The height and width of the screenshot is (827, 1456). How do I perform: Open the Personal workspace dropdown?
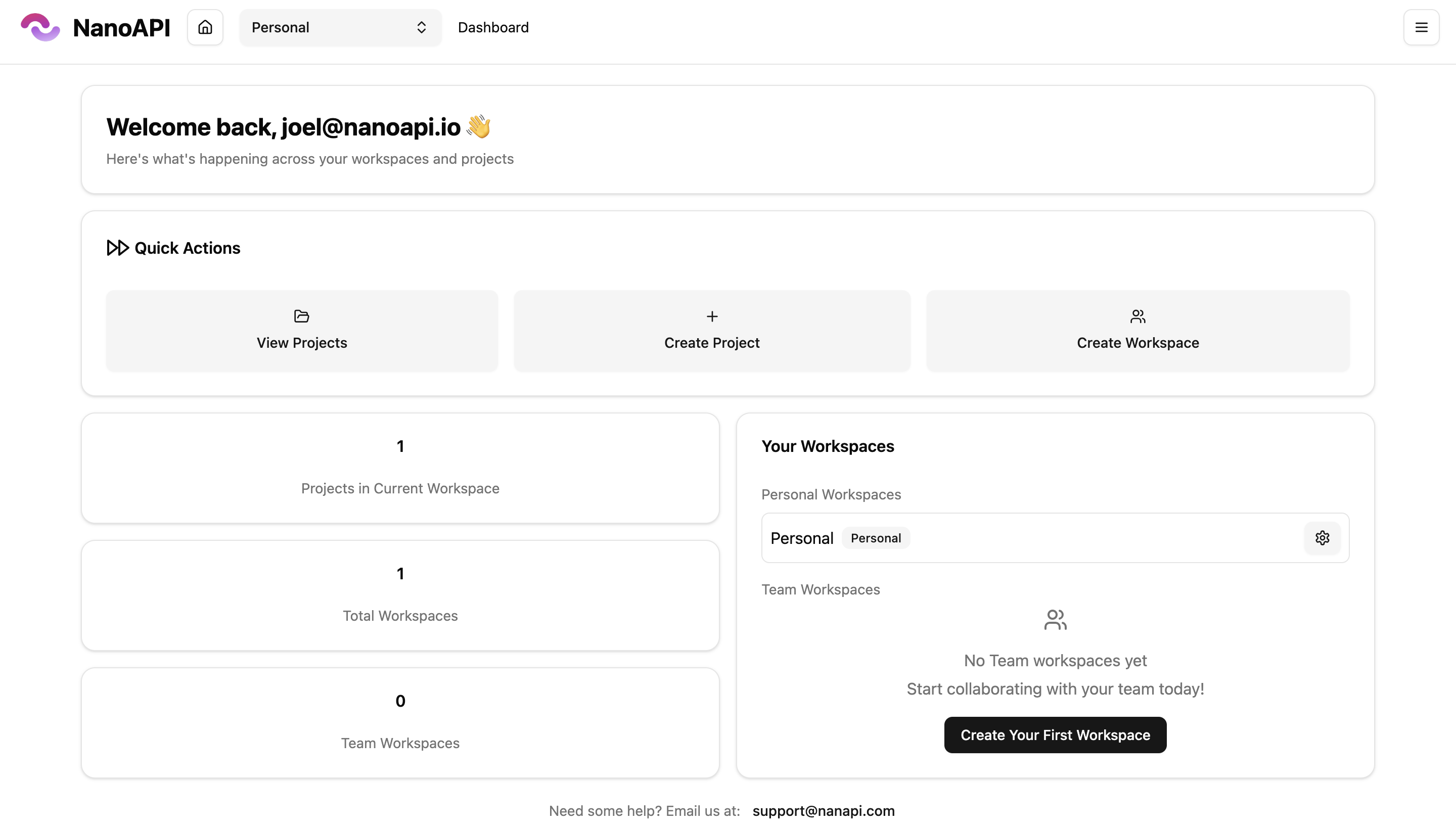[340, 27]
